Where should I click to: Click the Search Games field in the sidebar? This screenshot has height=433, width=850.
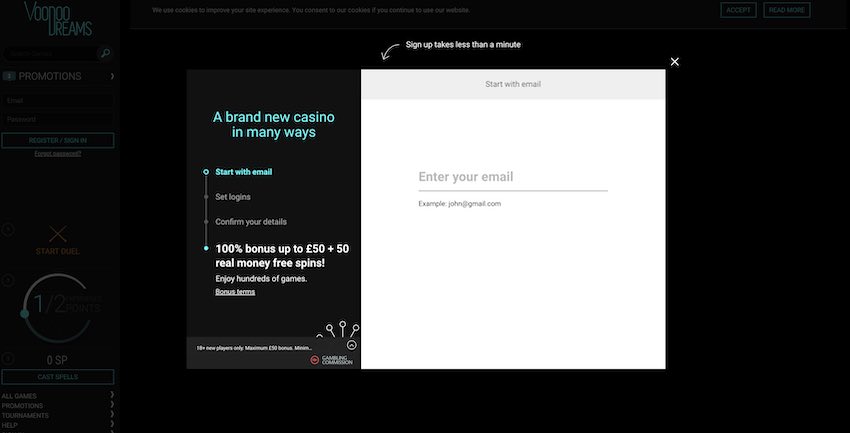pyautogui.click(x=50, y=54)
